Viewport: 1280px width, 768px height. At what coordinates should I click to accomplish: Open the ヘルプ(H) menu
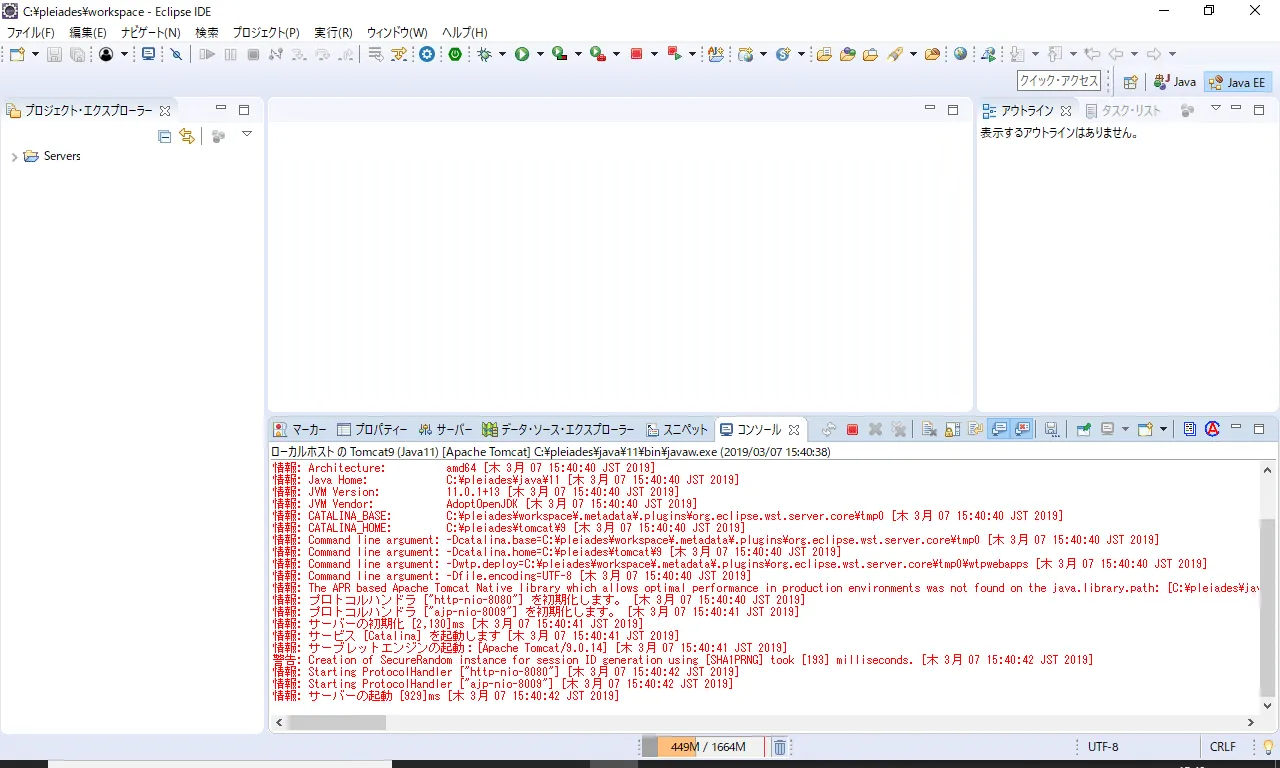[x=465, y=32]
